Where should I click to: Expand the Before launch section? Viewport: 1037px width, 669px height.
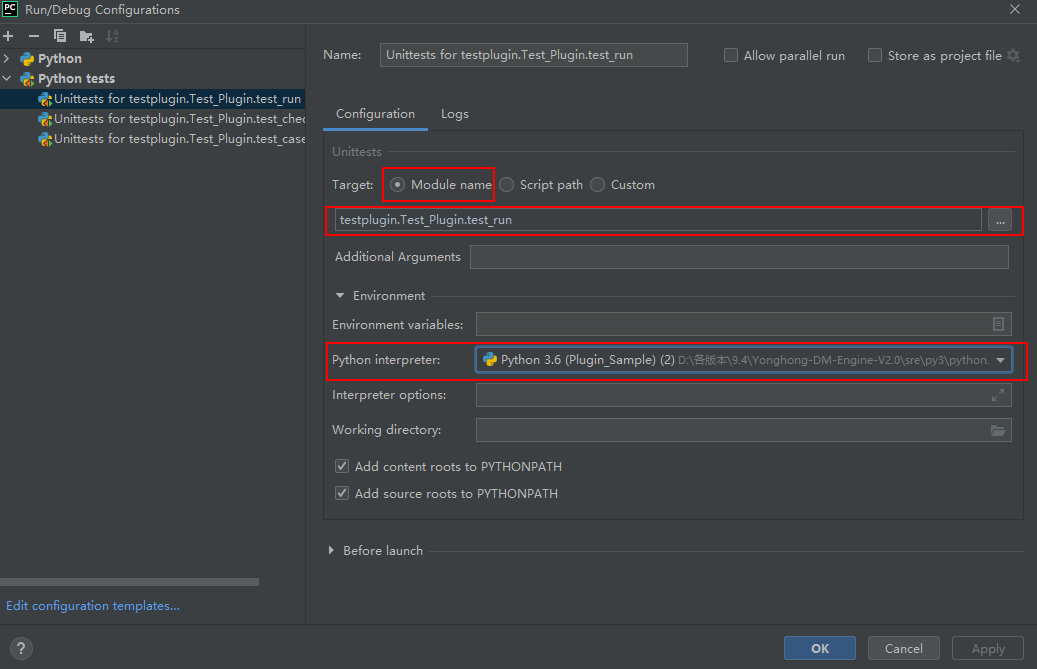click(332, 551)
